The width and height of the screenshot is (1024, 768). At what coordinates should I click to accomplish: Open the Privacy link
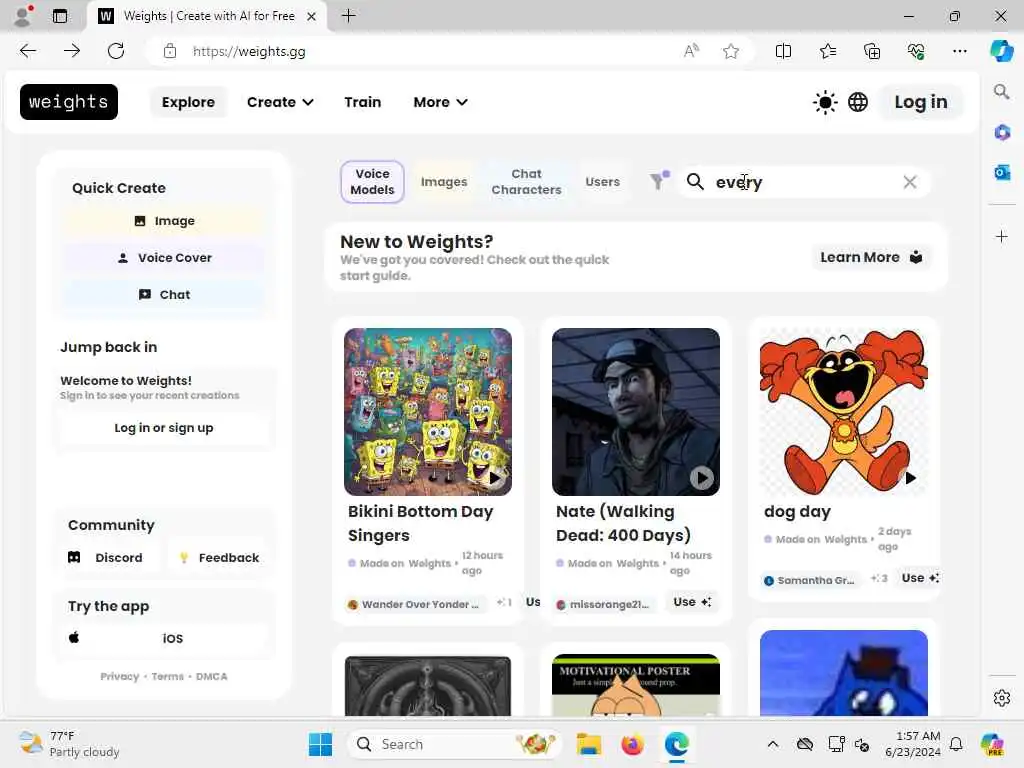tap(120, 677)
